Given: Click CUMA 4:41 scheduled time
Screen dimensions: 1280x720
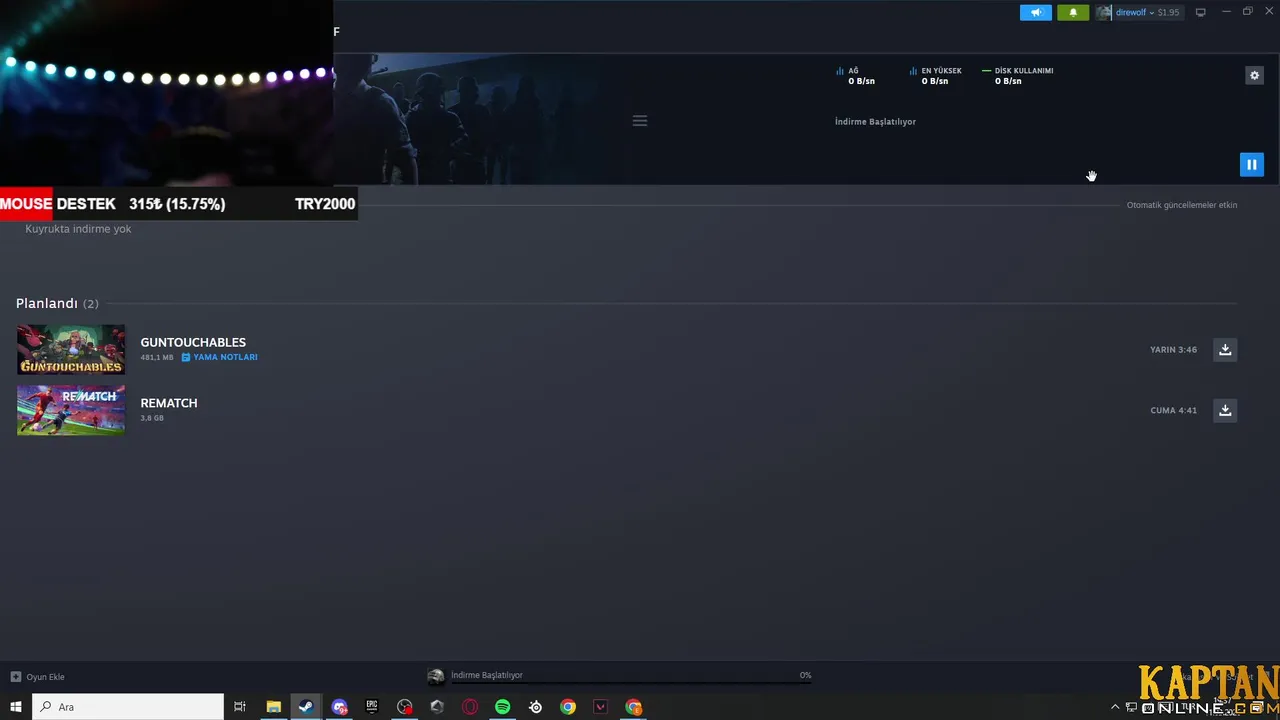Looking at the screenshot, I should point(1173,410).
